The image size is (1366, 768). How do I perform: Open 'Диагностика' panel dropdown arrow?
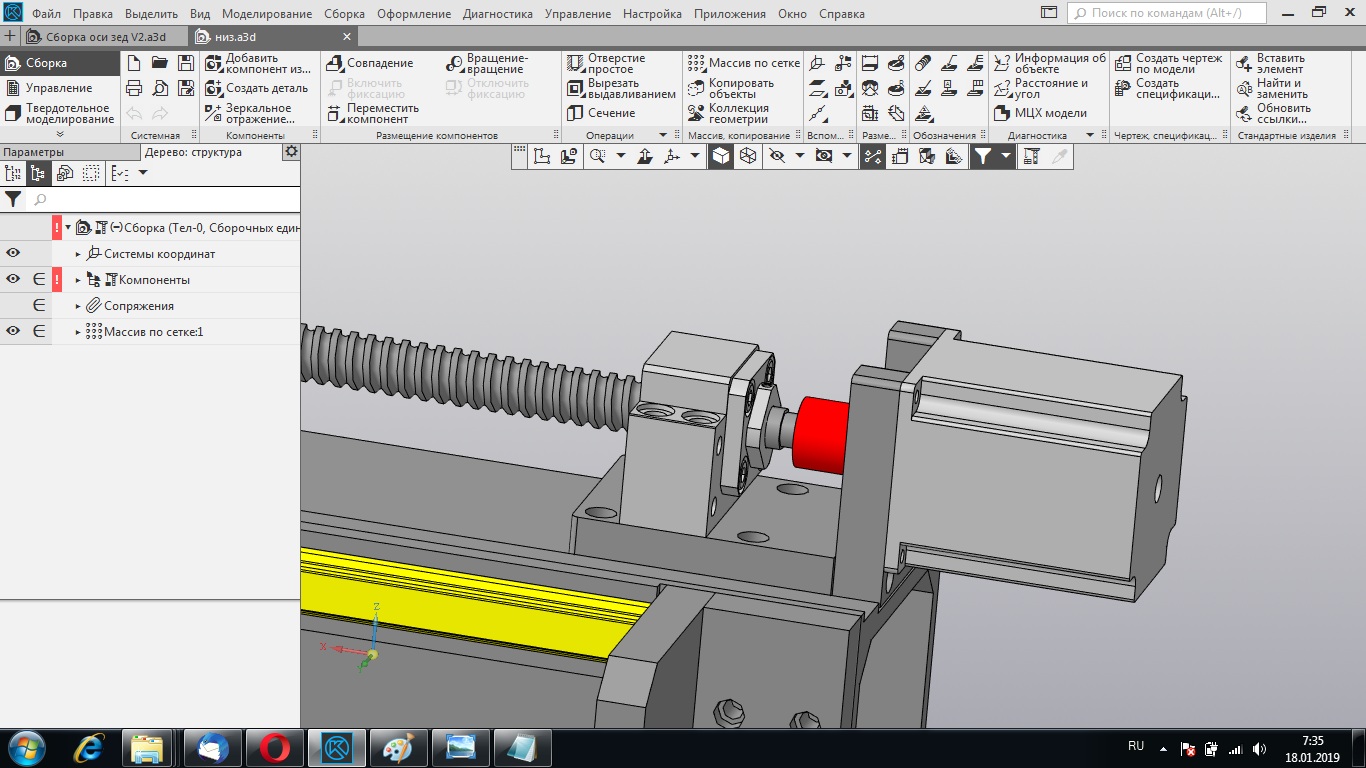pyautogui.click(x=1088, y=135)
